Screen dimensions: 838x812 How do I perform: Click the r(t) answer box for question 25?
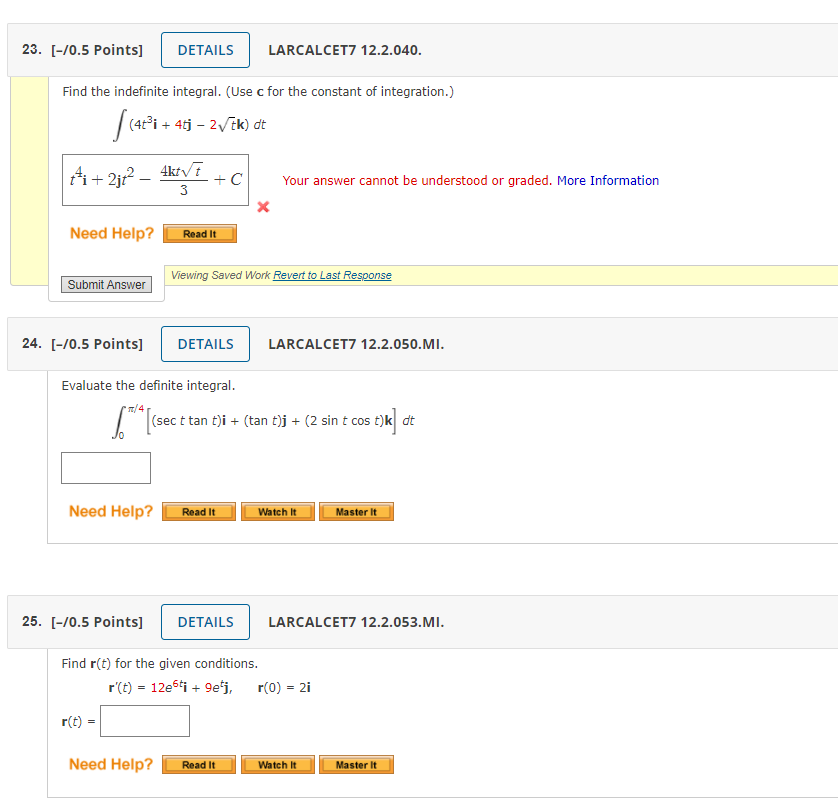(x=144, y=720)
